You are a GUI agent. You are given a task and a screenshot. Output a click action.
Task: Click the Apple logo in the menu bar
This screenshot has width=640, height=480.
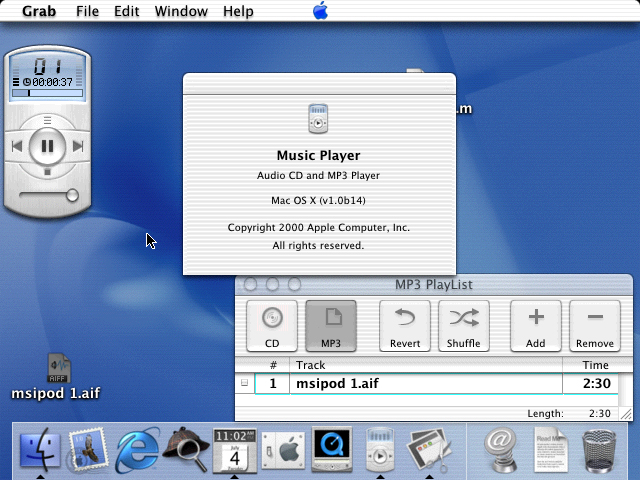(320, 10)
